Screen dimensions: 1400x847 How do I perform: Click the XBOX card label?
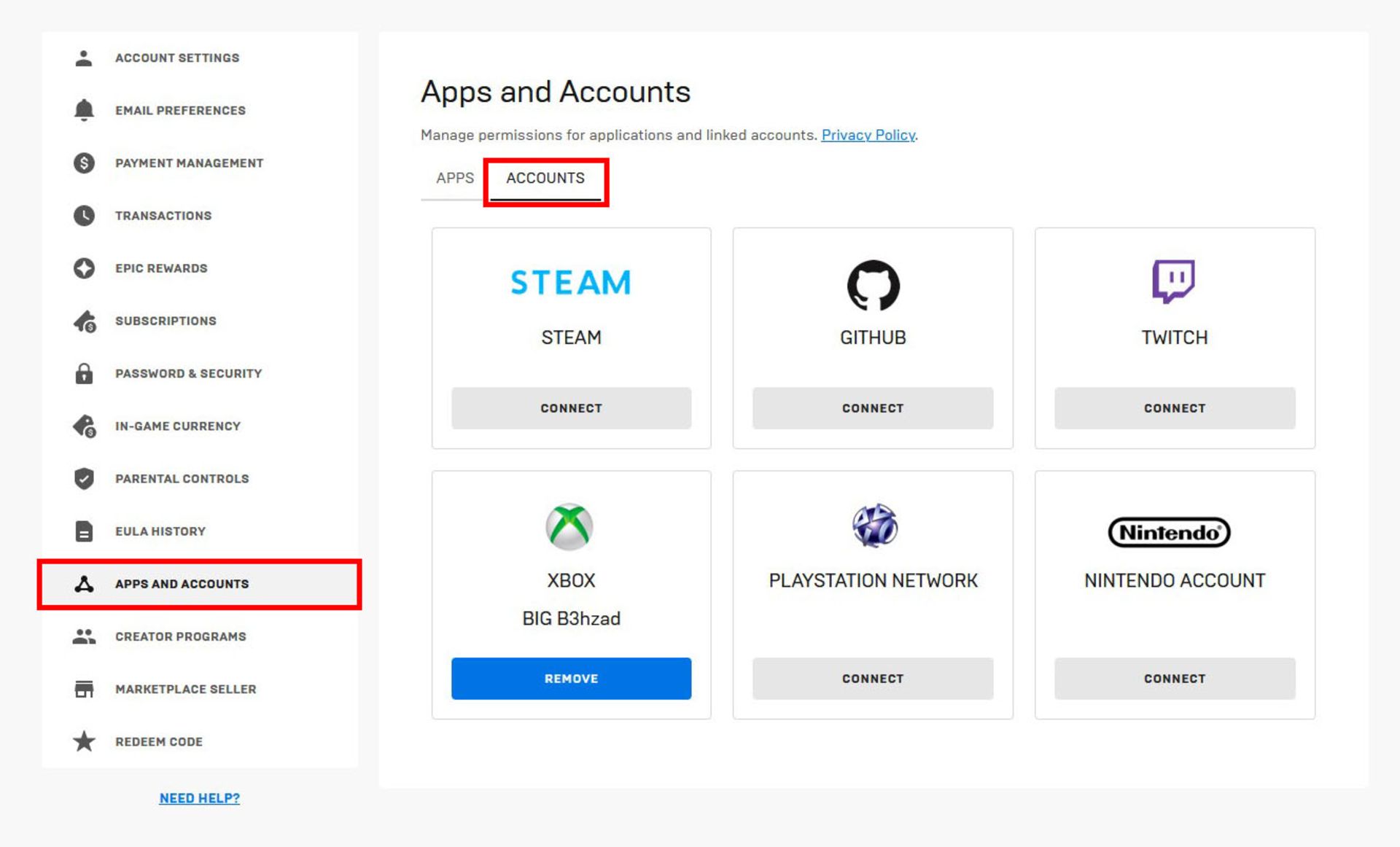[571, 581]
